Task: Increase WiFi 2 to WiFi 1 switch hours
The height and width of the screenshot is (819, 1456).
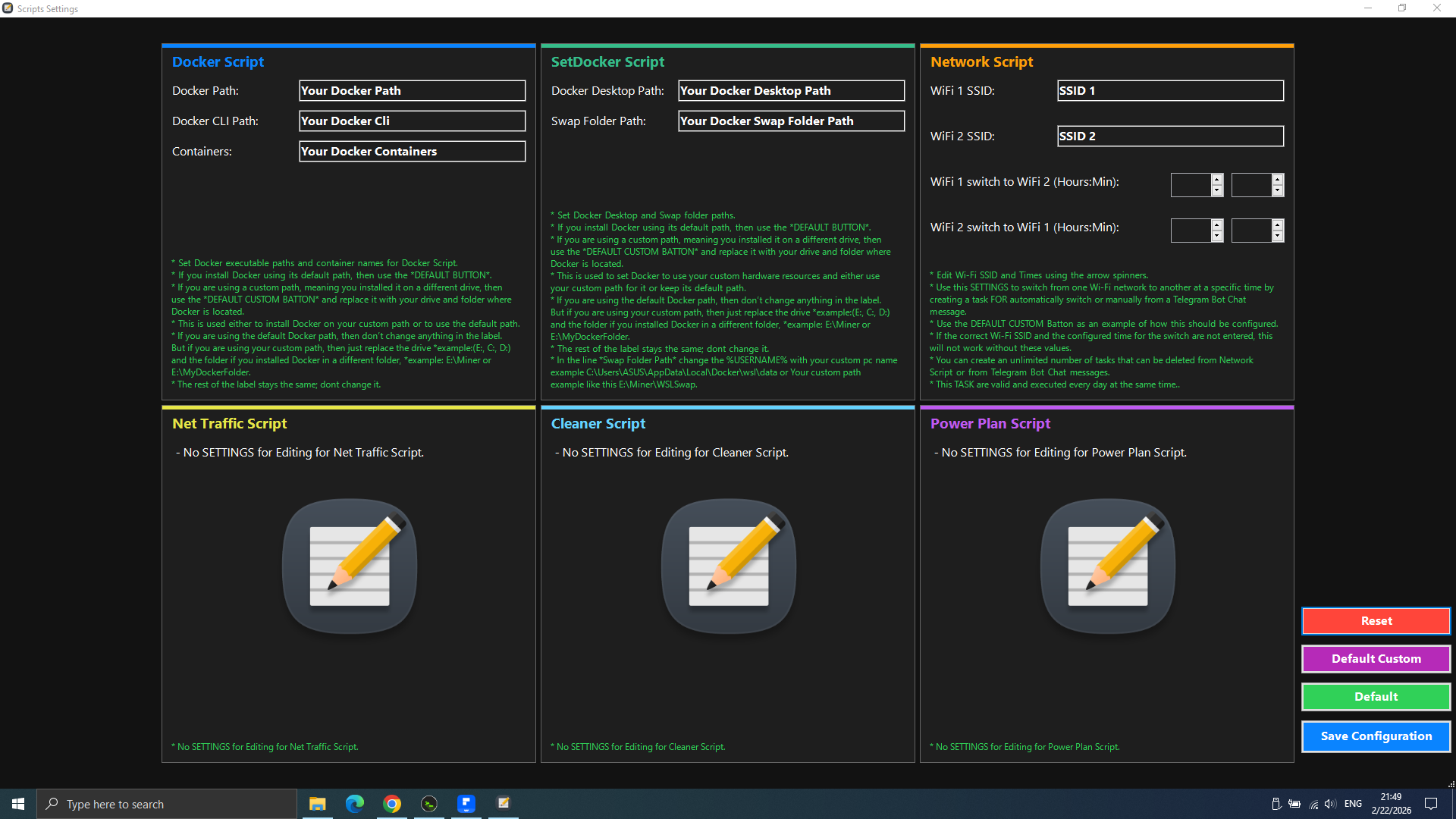Action: [x=1217, y=225]
